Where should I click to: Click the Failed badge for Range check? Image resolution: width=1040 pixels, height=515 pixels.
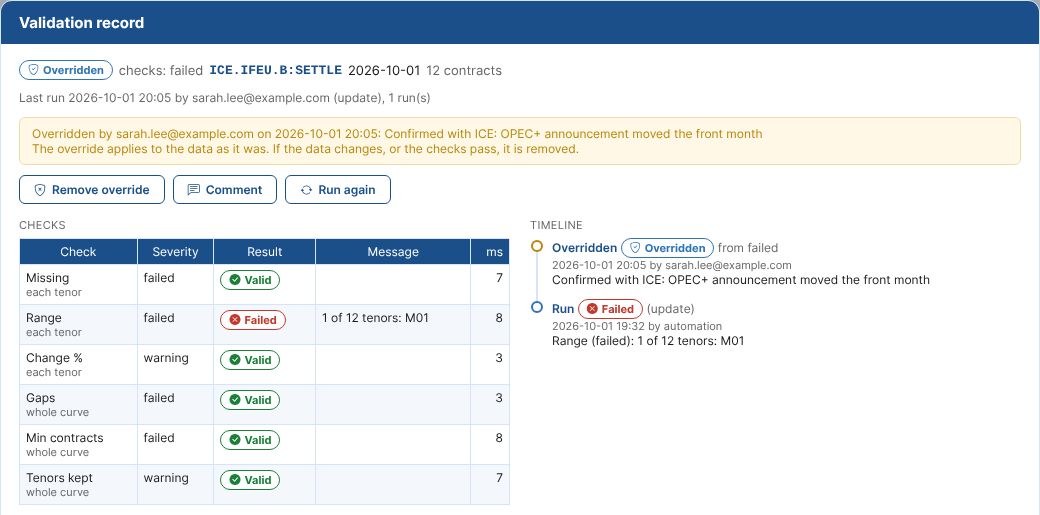pyautogui.click(x=253, y=320)
